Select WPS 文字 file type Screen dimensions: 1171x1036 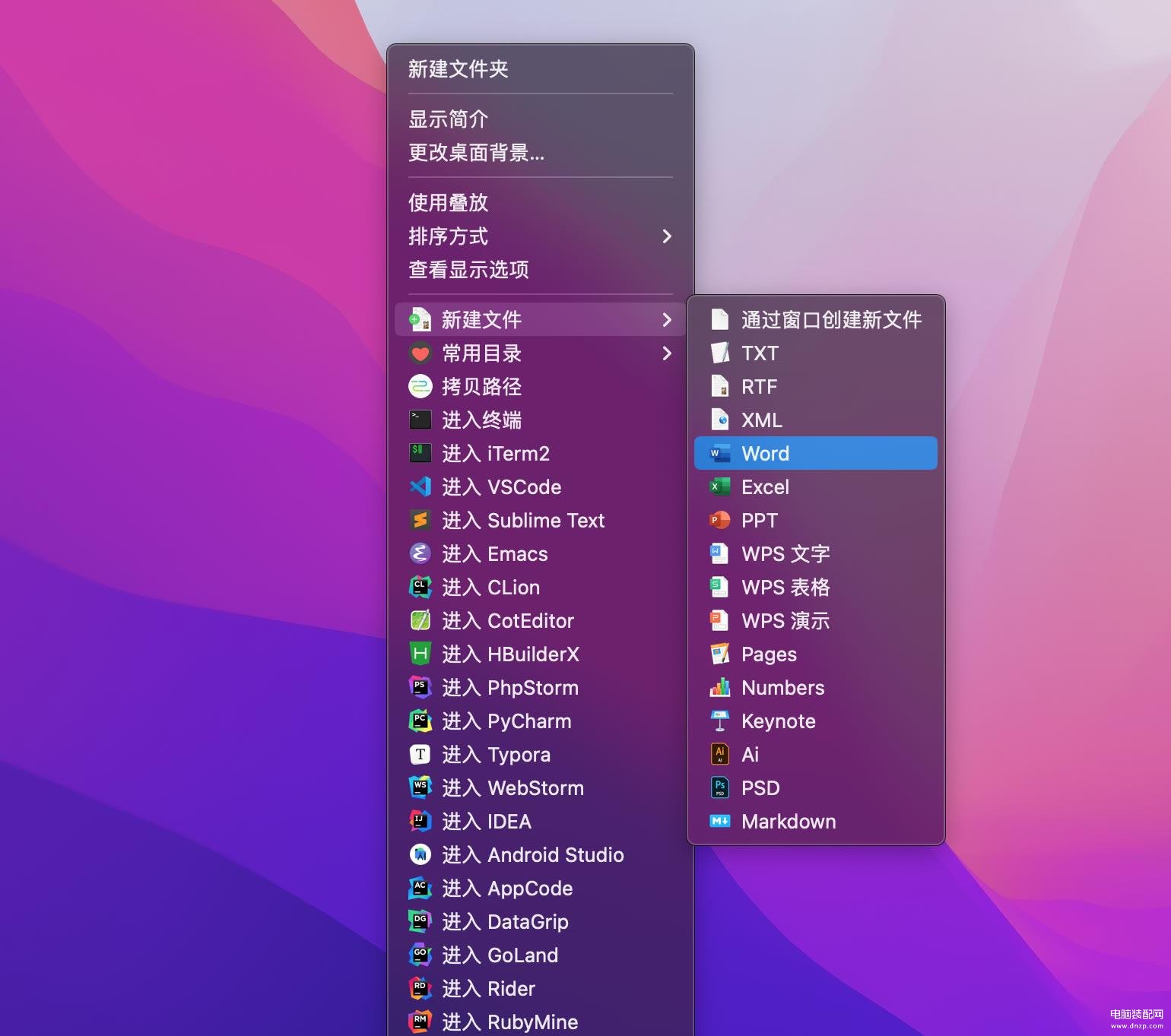click(816, 553)
